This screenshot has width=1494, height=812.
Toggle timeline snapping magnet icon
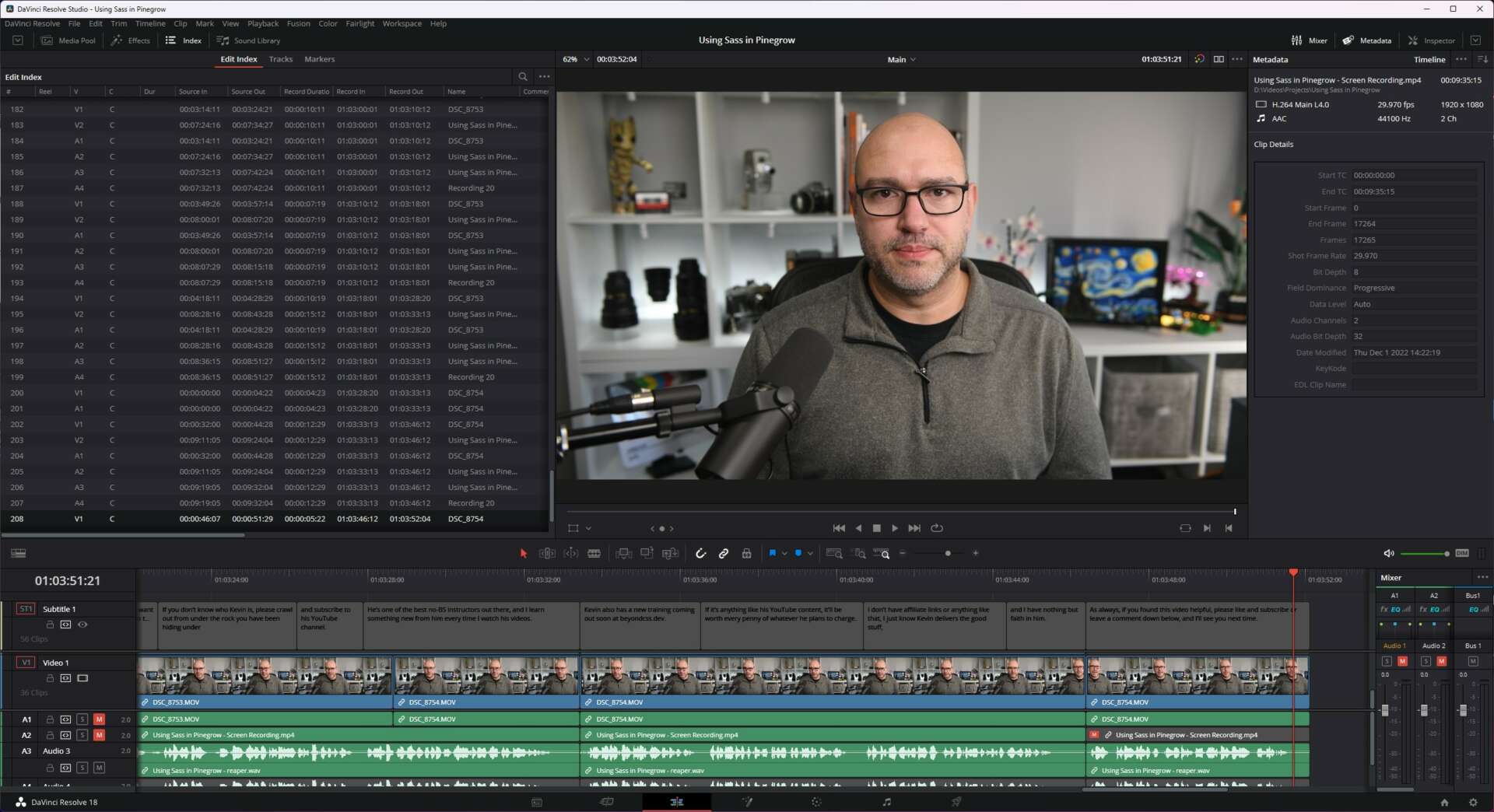pos(700,553)
